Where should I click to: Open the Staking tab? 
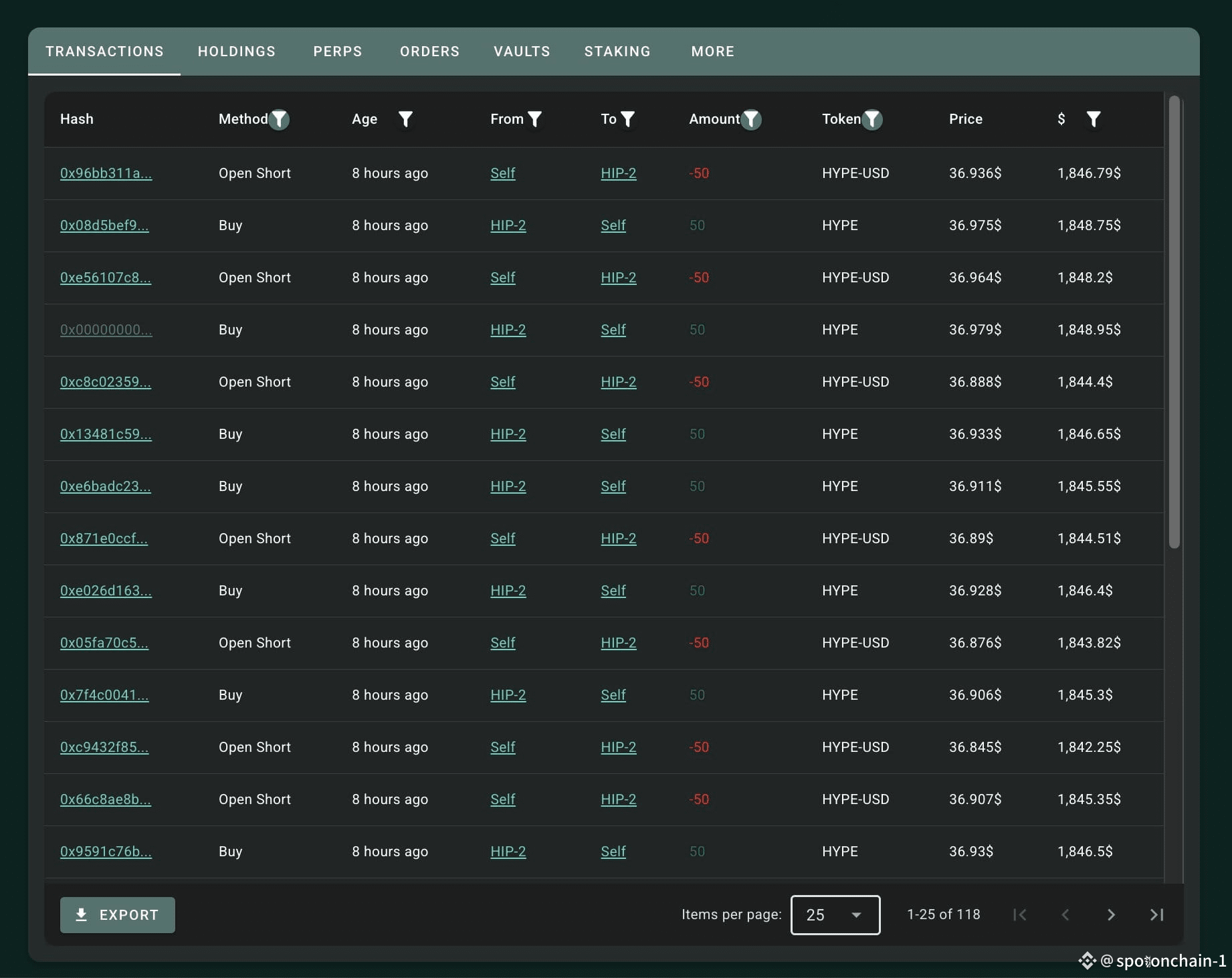(x=617, y=52)
